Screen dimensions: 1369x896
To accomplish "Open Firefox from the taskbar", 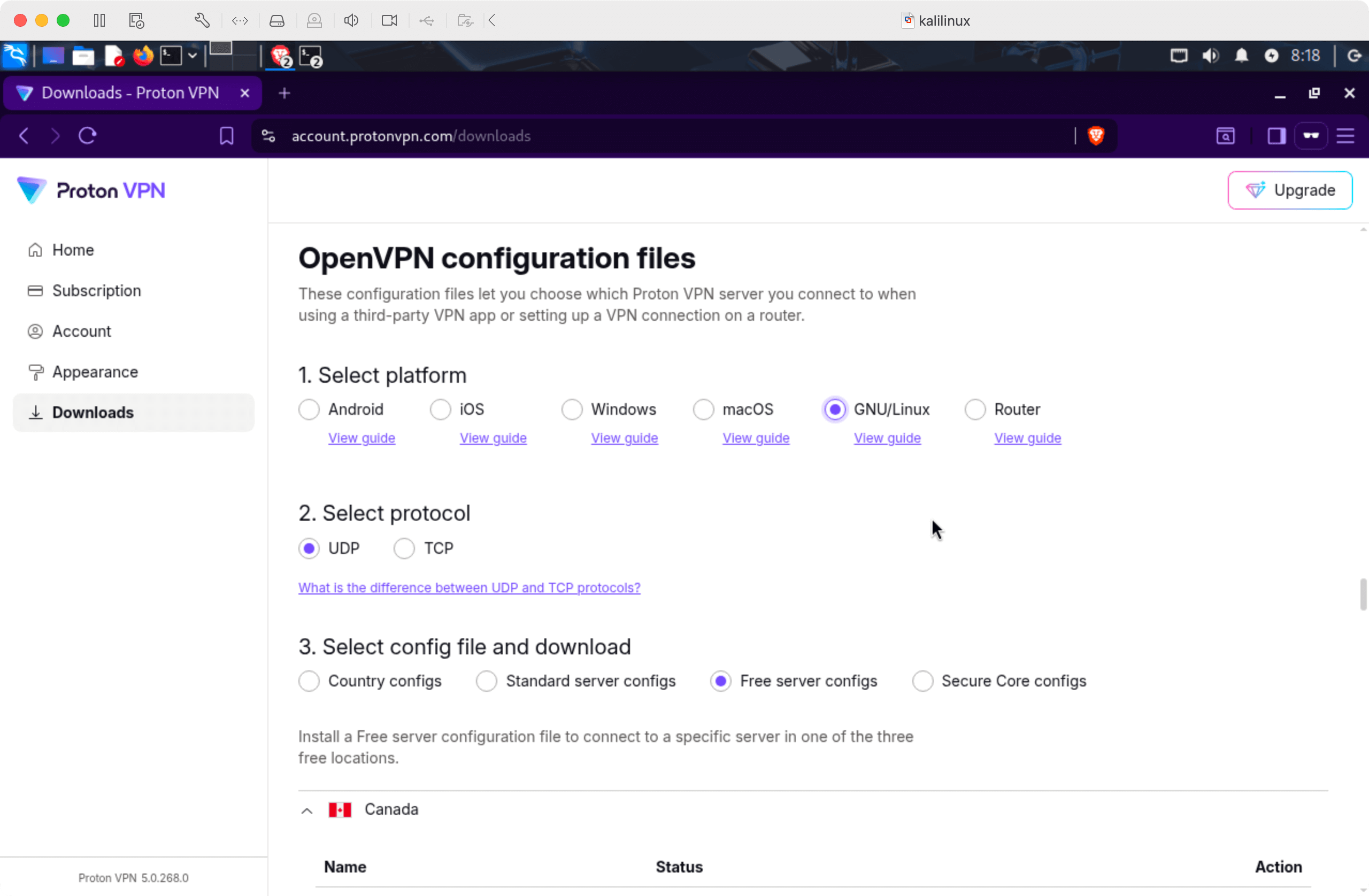I will pos(142,55).
